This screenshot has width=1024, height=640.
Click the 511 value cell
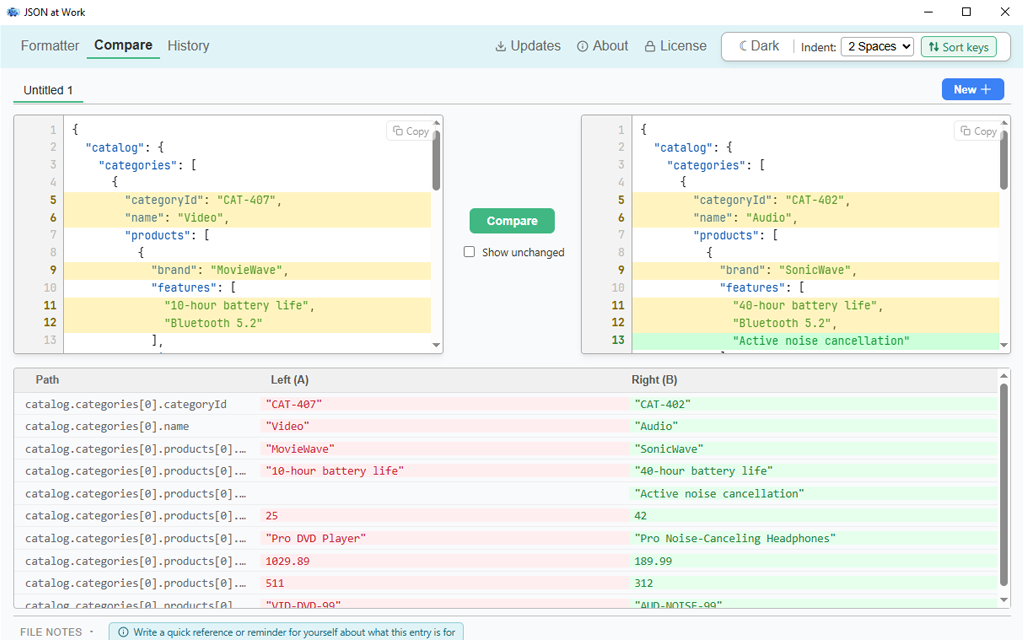point(444,583)
